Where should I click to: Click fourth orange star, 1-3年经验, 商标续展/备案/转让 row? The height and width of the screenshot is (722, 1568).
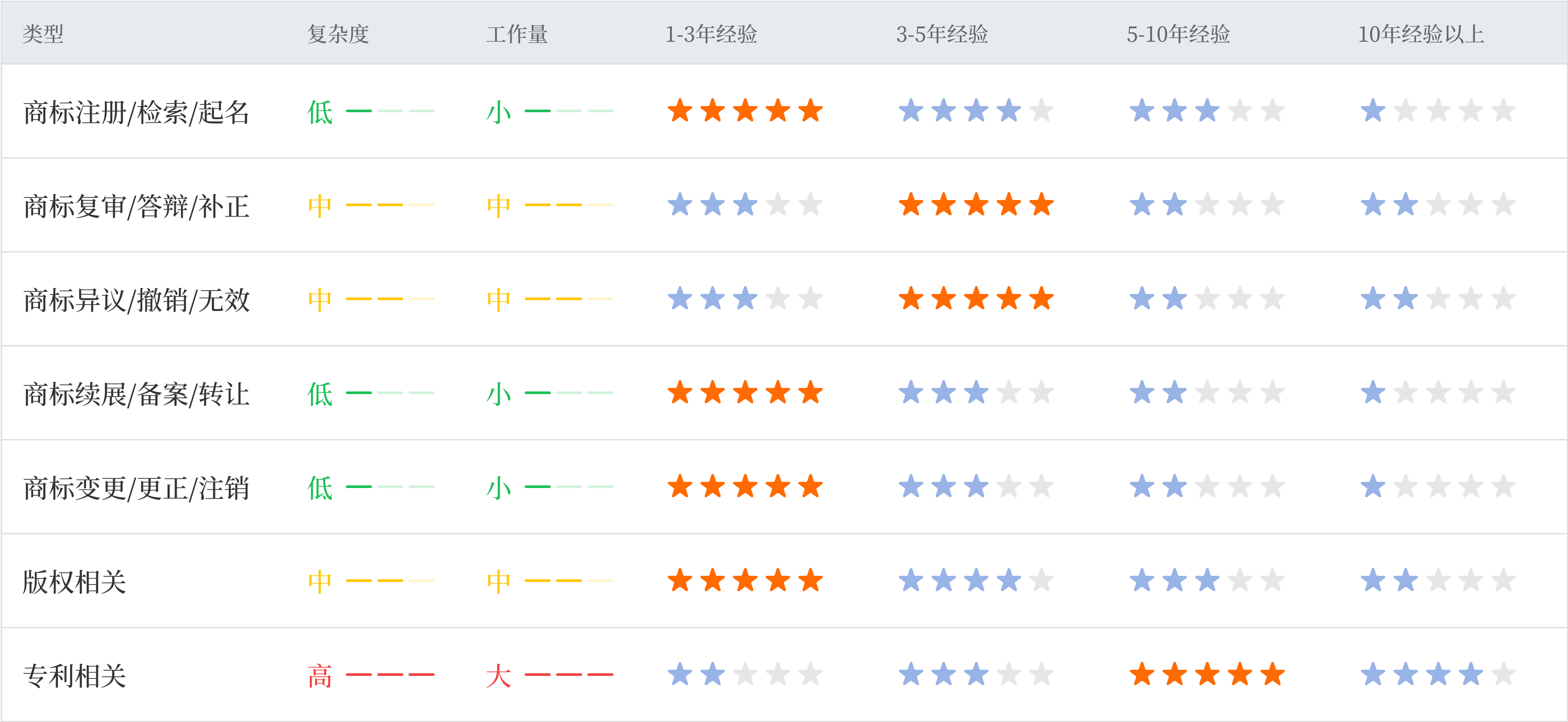(x=778, y=393)
